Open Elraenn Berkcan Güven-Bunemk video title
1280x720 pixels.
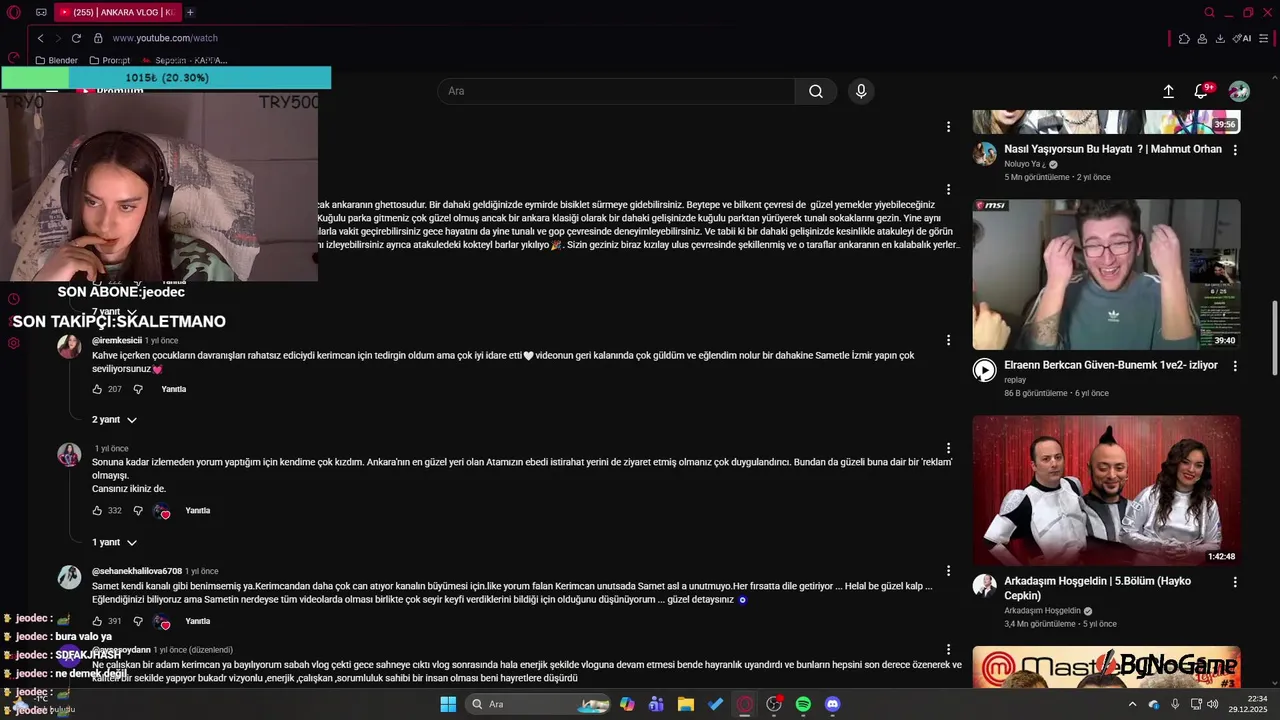click(1111, 365)
